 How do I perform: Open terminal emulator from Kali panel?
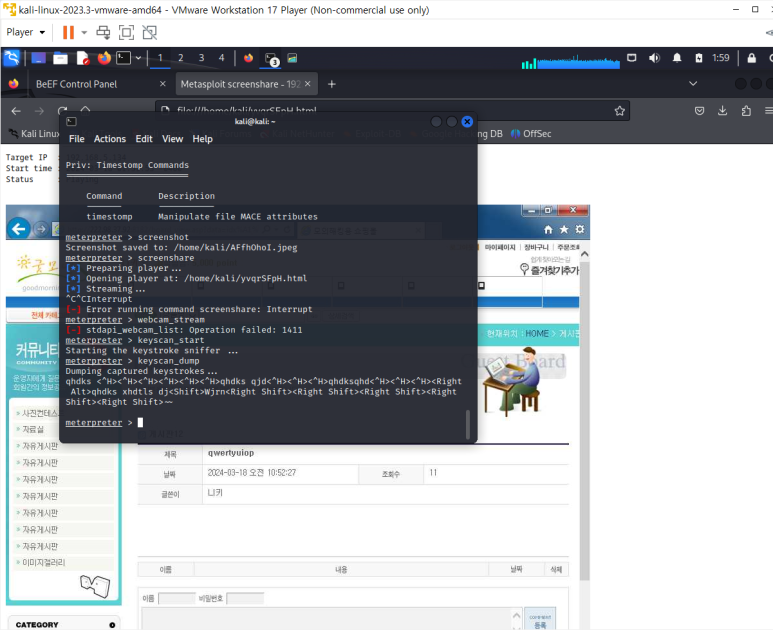coord(123,58)
